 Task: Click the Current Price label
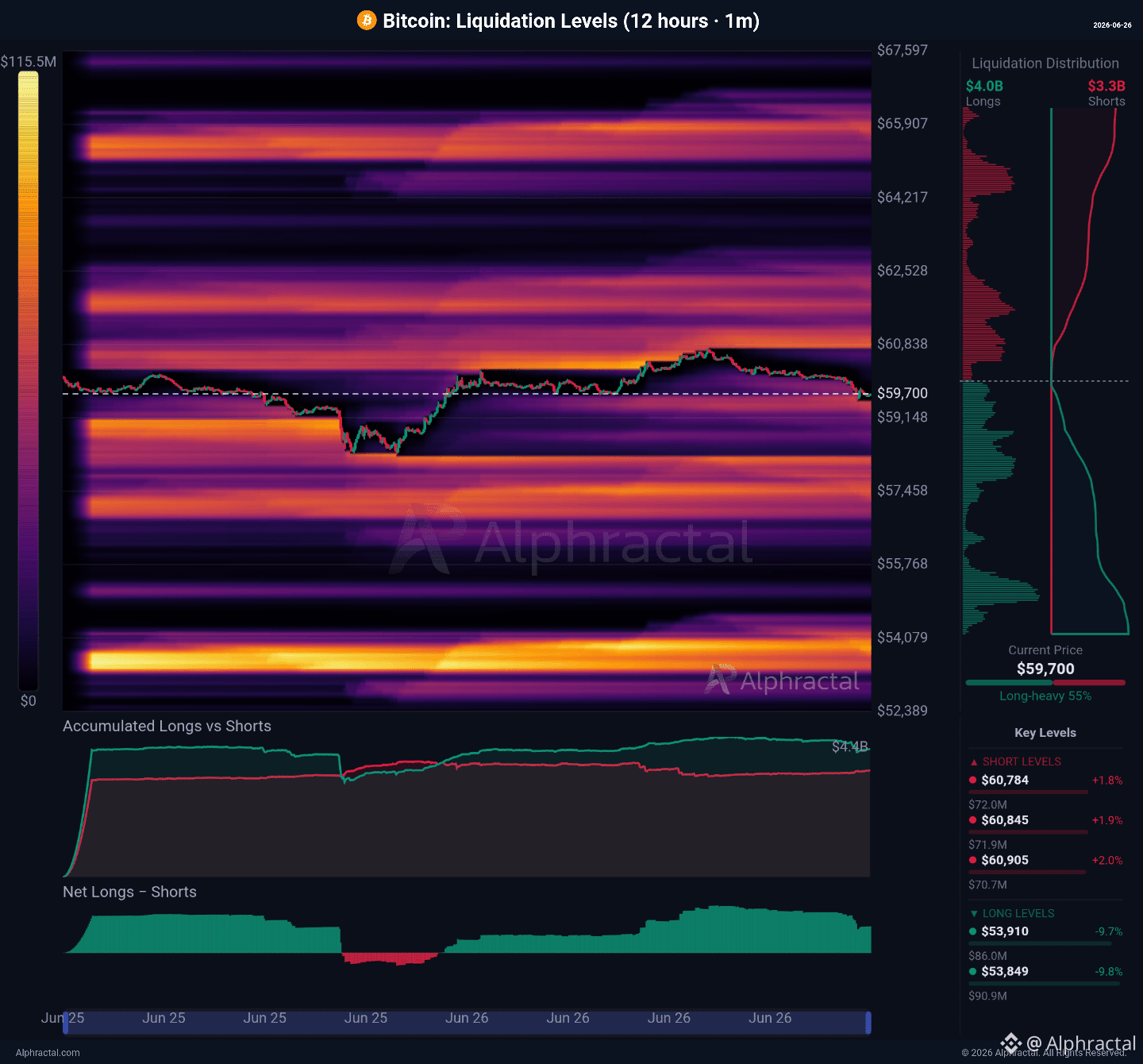[x=1045, y=650]
